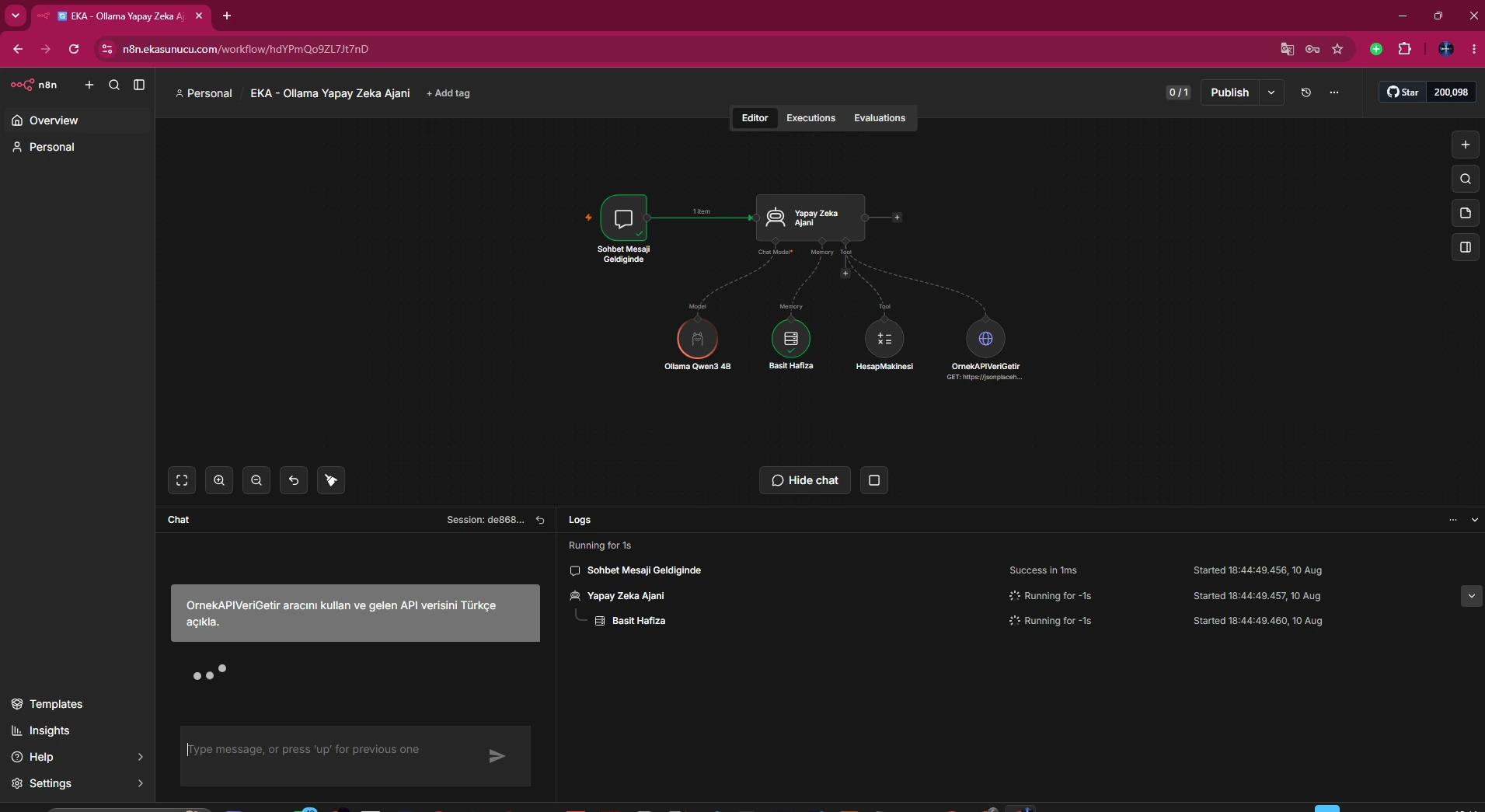Viewport: 1485px width, 812px height.
Task: Open Insights in sidebar
Action: tap(76, 730)
